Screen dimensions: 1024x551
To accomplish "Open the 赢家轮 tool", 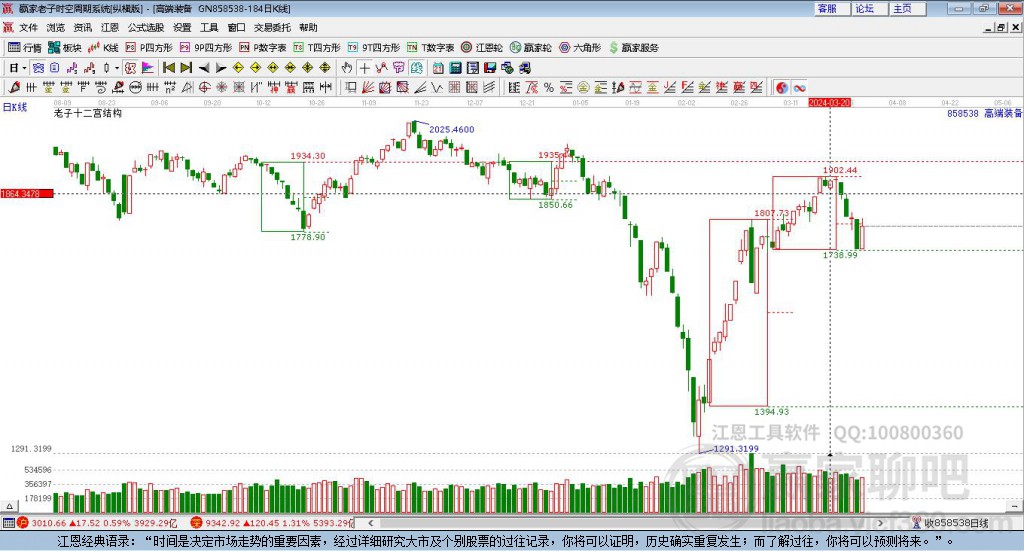I will pos(530,48).
